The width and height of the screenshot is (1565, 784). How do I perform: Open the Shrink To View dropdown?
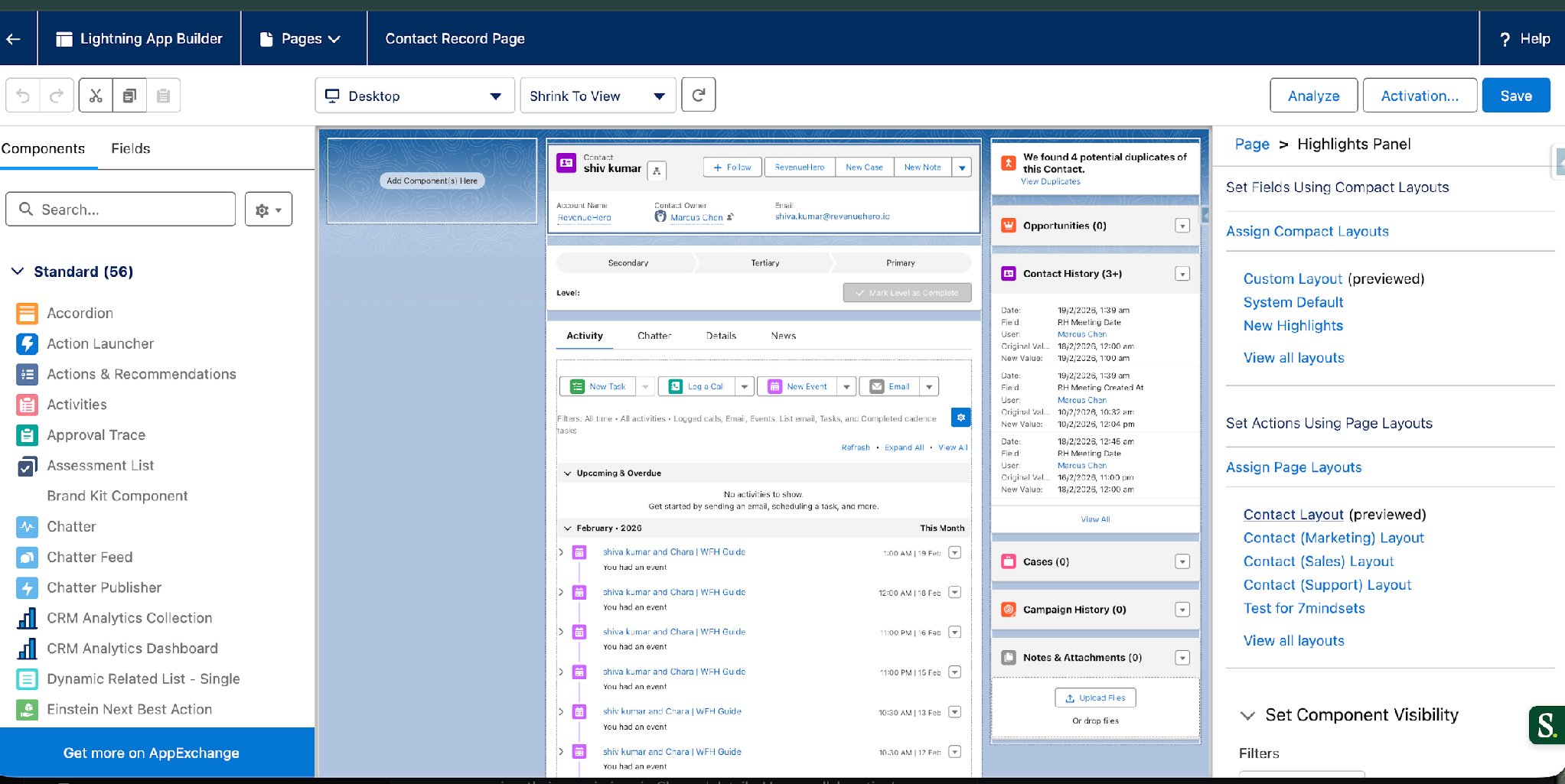tap(598, 96)
